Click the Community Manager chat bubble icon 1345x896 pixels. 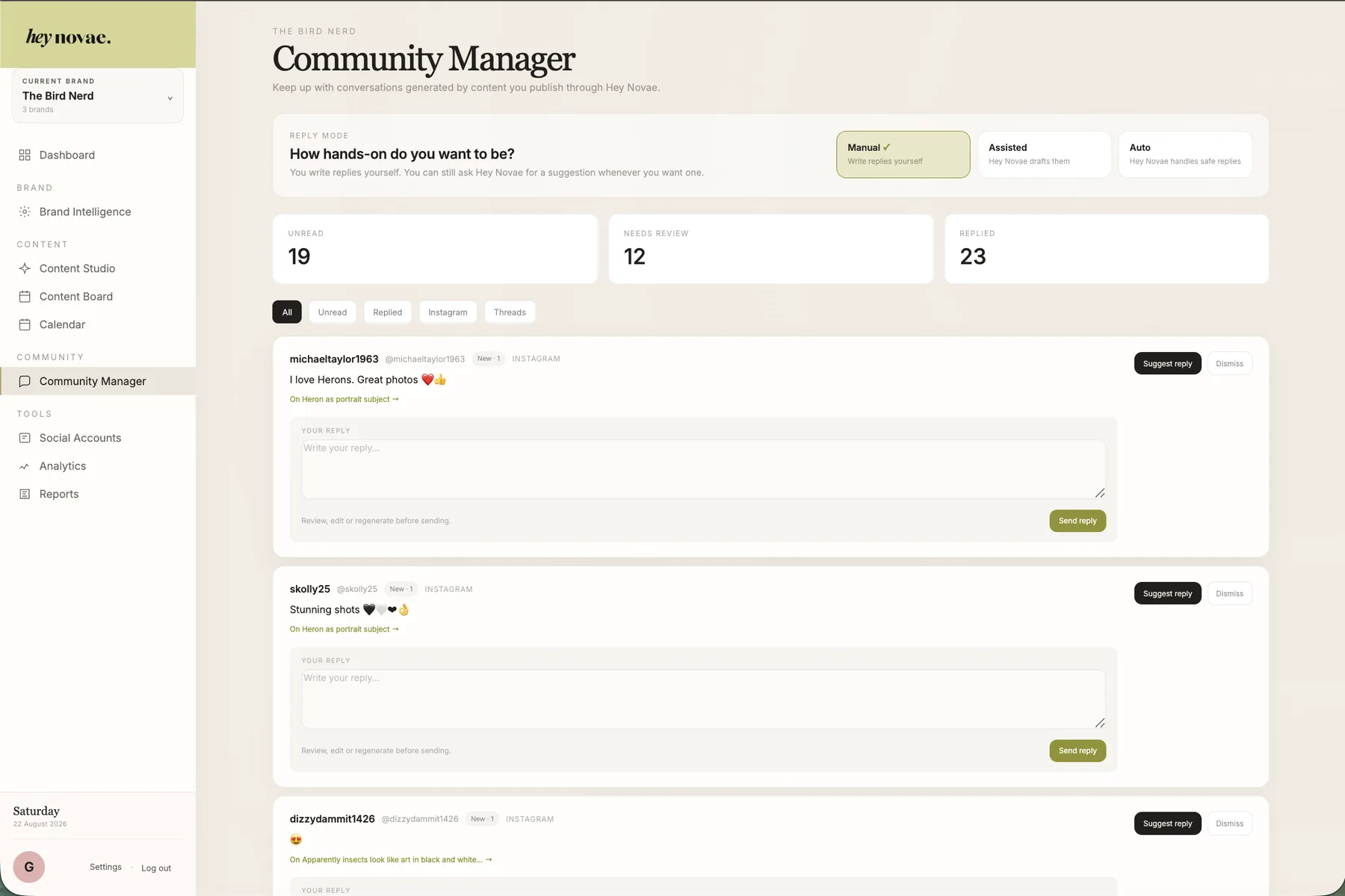[x=25, y=381]
